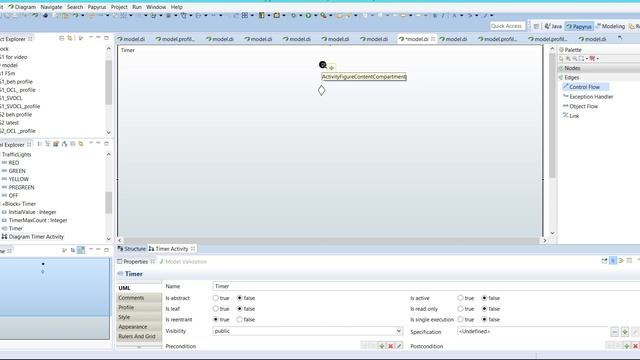Click Link with Editor icon in Project Explorer
The image size is (640, 360).
click(70, 38)
